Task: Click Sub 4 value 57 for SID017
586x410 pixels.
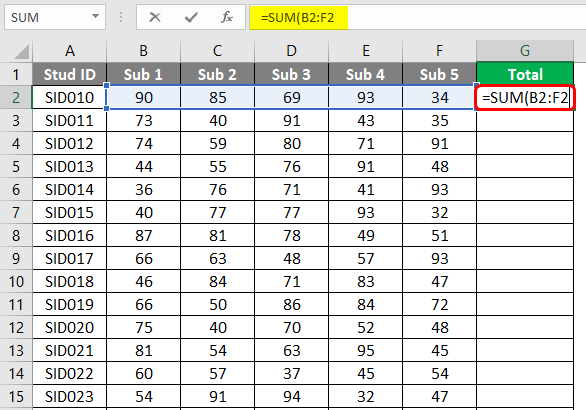Action: coord(366,258)
